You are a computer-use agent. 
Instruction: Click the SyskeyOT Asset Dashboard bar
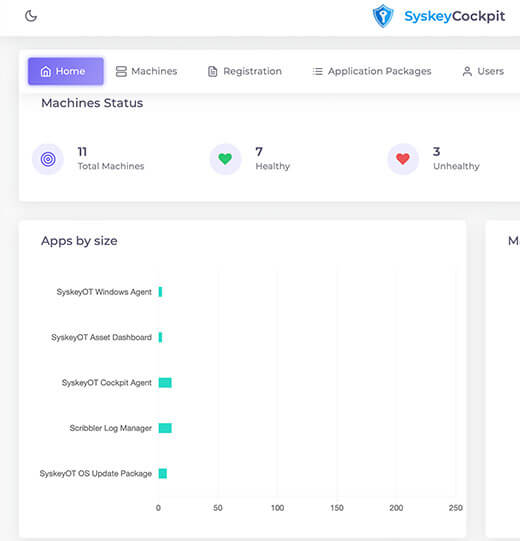pos(160,337)
